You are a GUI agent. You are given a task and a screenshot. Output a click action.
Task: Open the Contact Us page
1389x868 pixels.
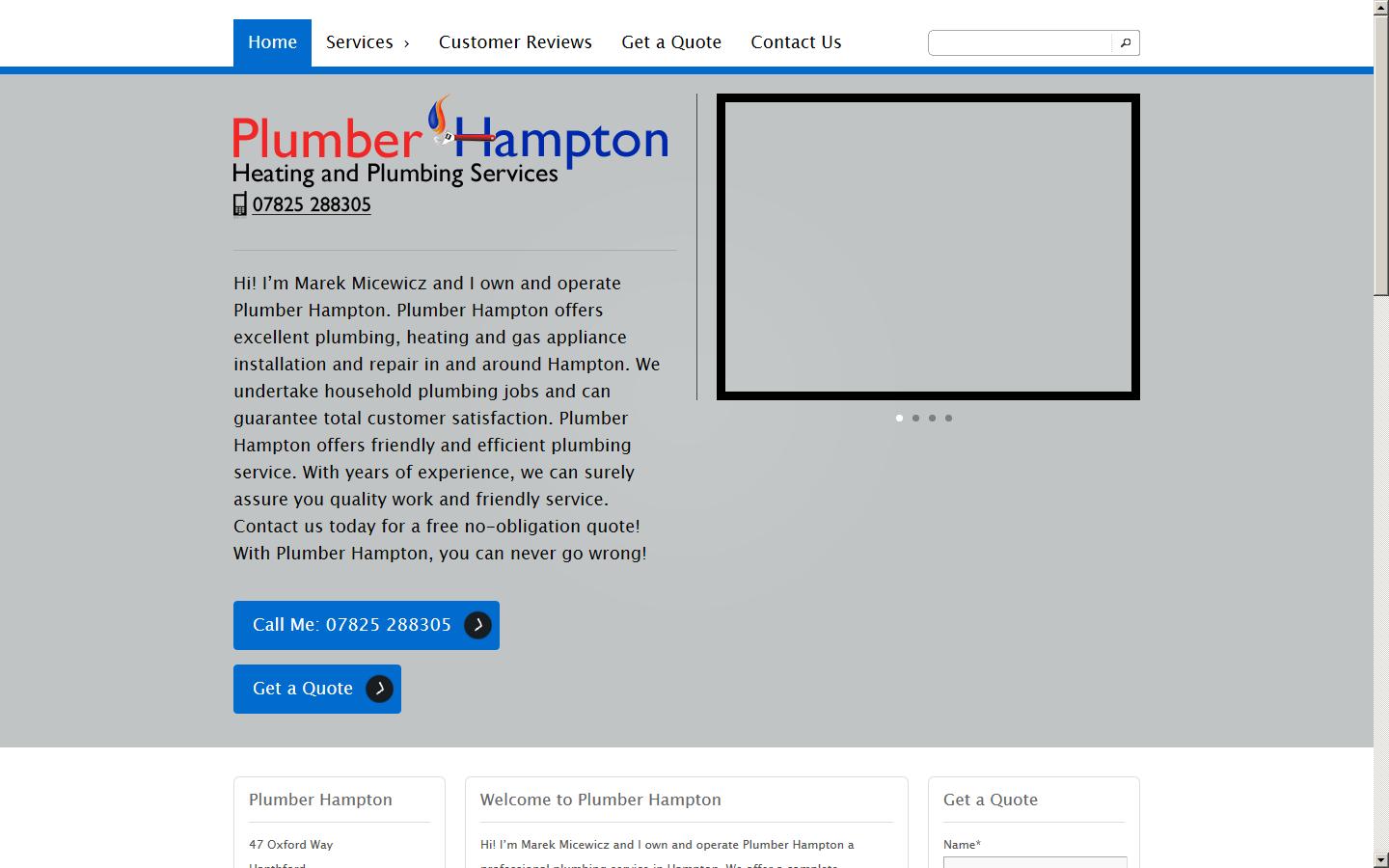click(x=796, y=42)
